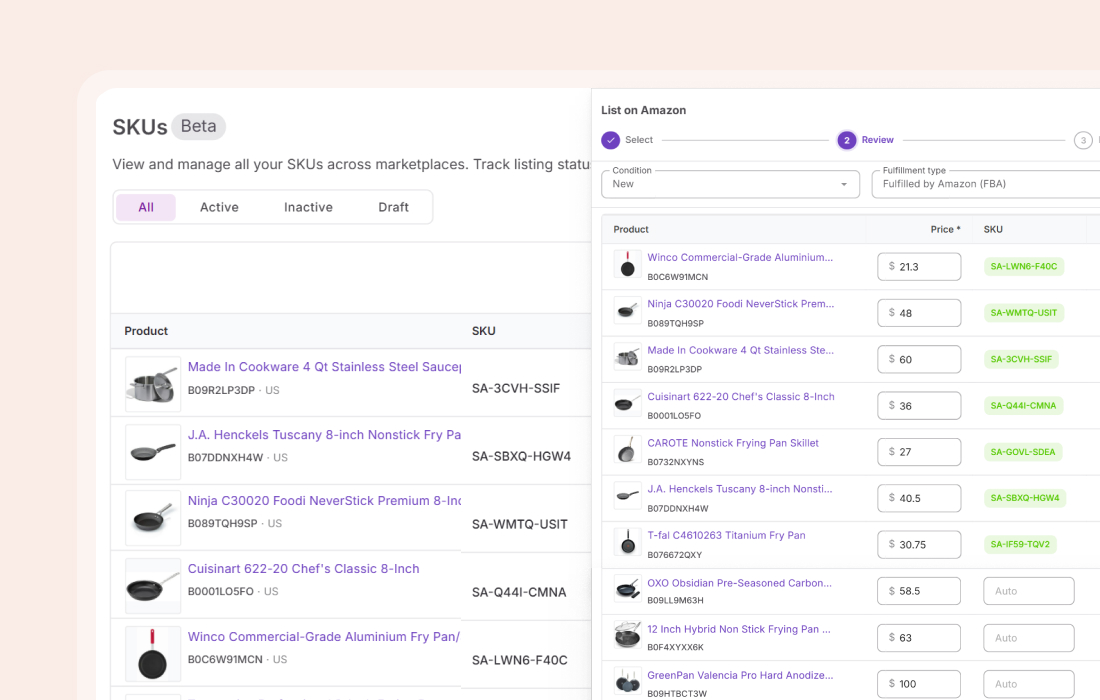The width and height of the screenshot is (1100, 700).
Task: Select the Draft tab
Action: coord(393,207)
